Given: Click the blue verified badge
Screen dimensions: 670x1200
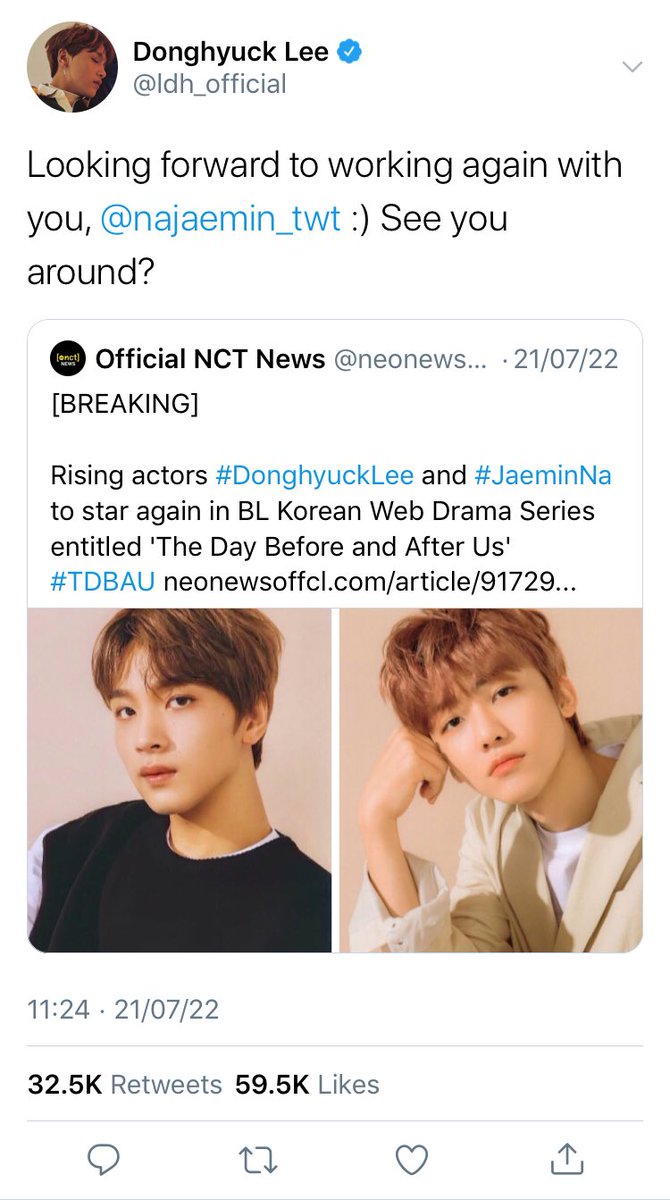Looking at the screenshot, I should (350, 51).
